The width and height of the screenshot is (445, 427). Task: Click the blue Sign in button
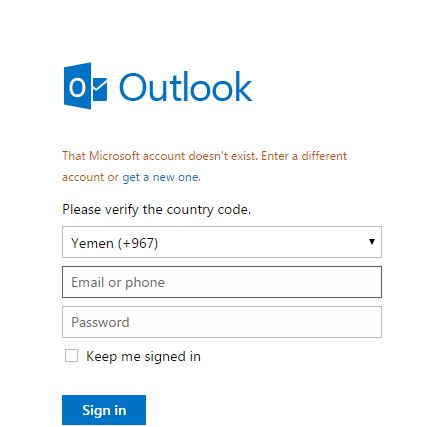point(104,410)
